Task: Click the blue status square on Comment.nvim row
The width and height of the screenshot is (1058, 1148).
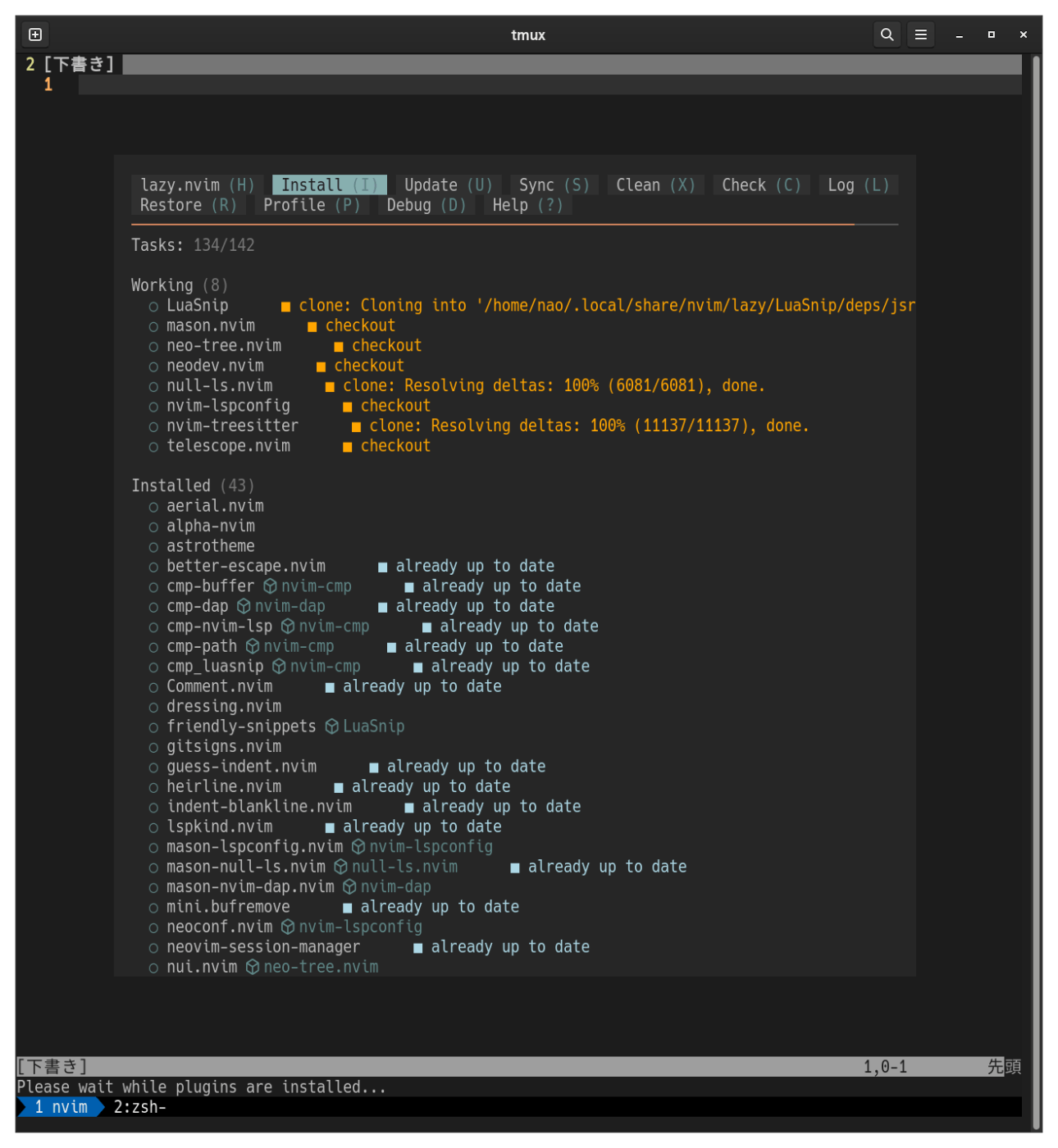Action: pos(330,687)
